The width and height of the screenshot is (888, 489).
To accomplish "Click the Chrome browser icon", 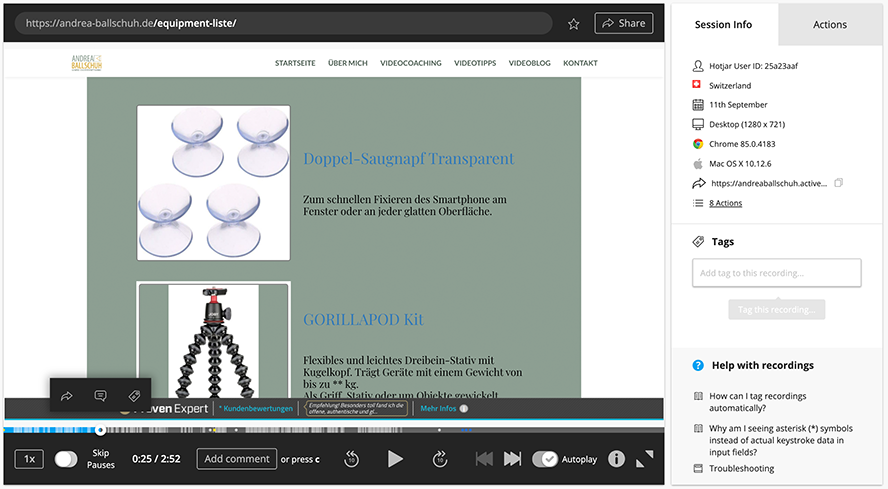I will (698, 144).
